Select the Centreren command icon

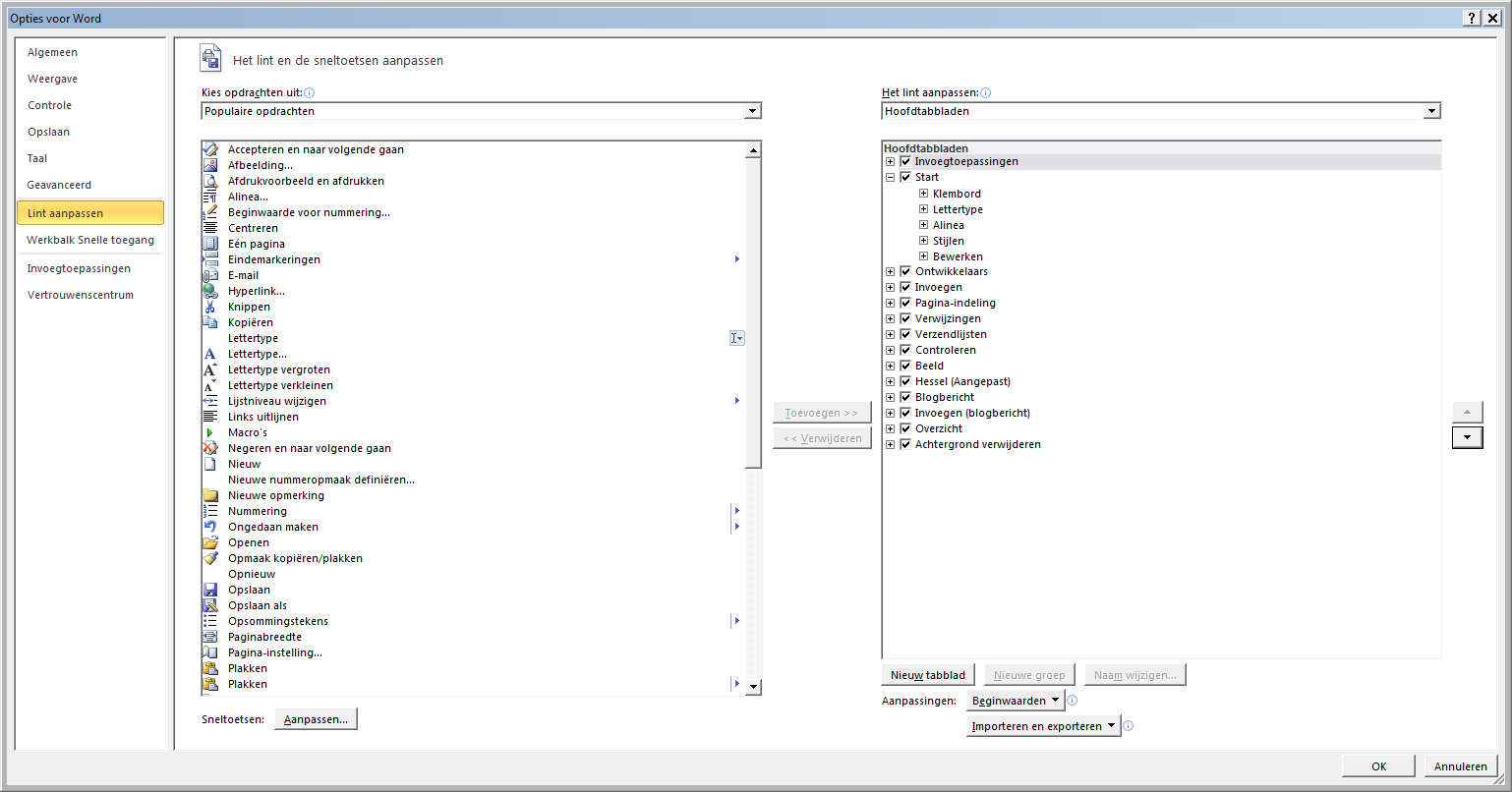click(209, 228)
